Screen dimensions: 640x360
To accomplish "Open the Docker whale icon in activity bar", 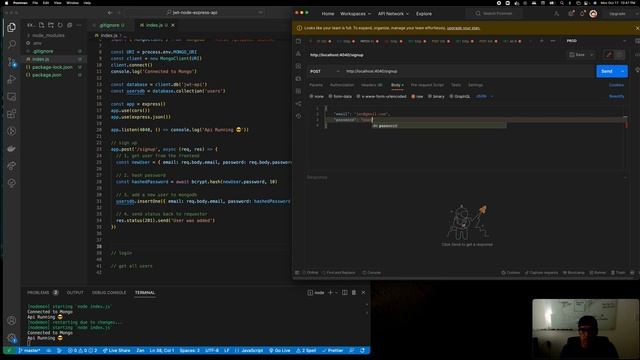I will click(11, 149).
